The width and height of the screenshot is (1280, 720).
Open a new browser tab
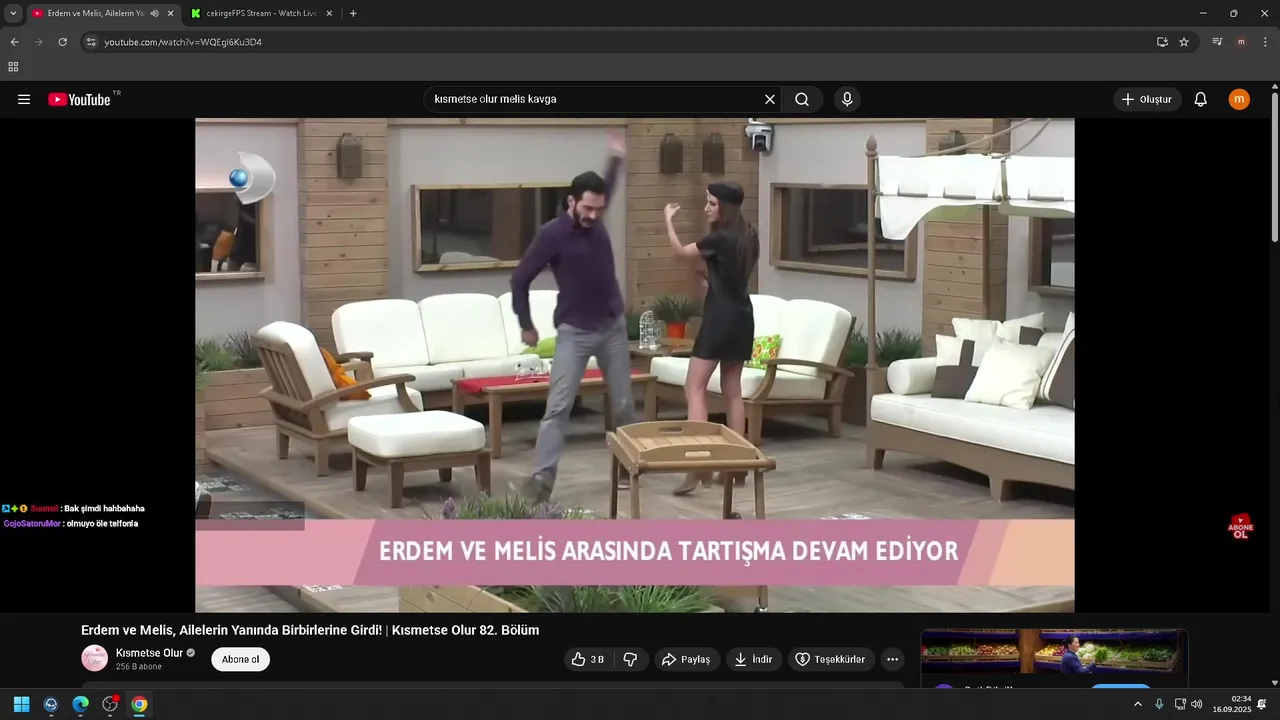tap(353, 13)
